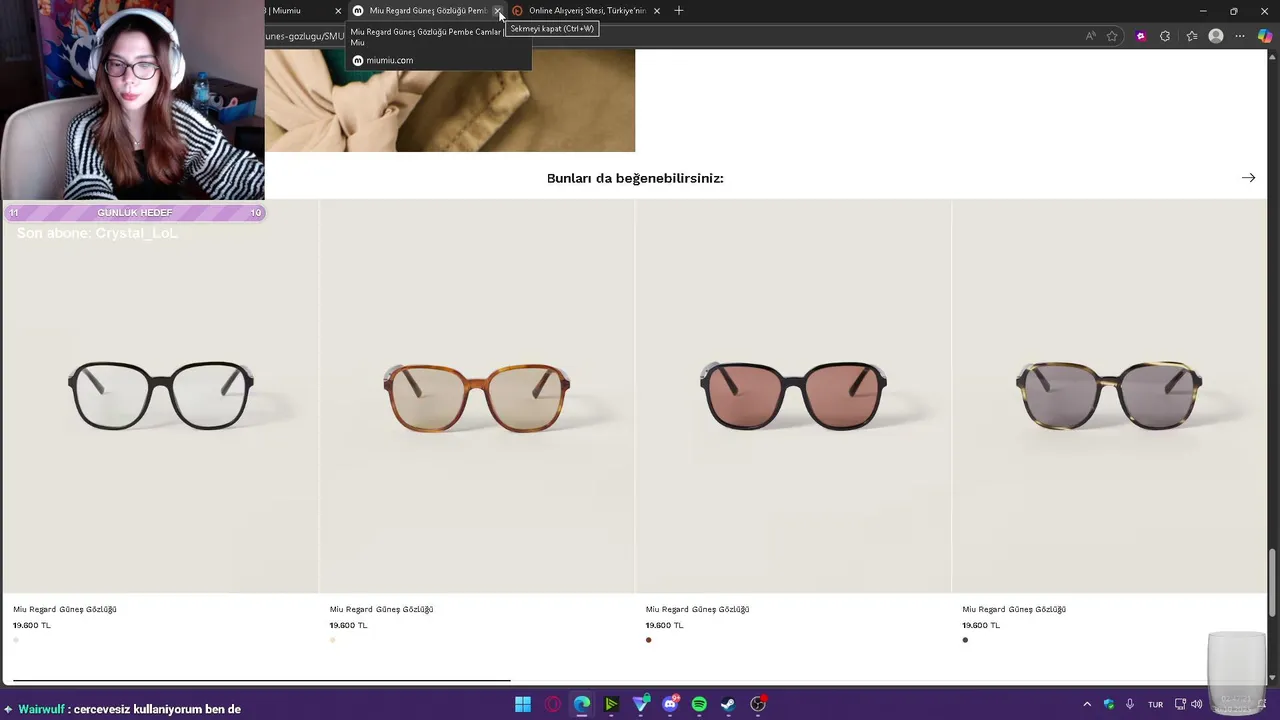Screen dimensions: 1280x720
Task: Open Opera GX from the taskbar
Action: [x=553, y=705]
